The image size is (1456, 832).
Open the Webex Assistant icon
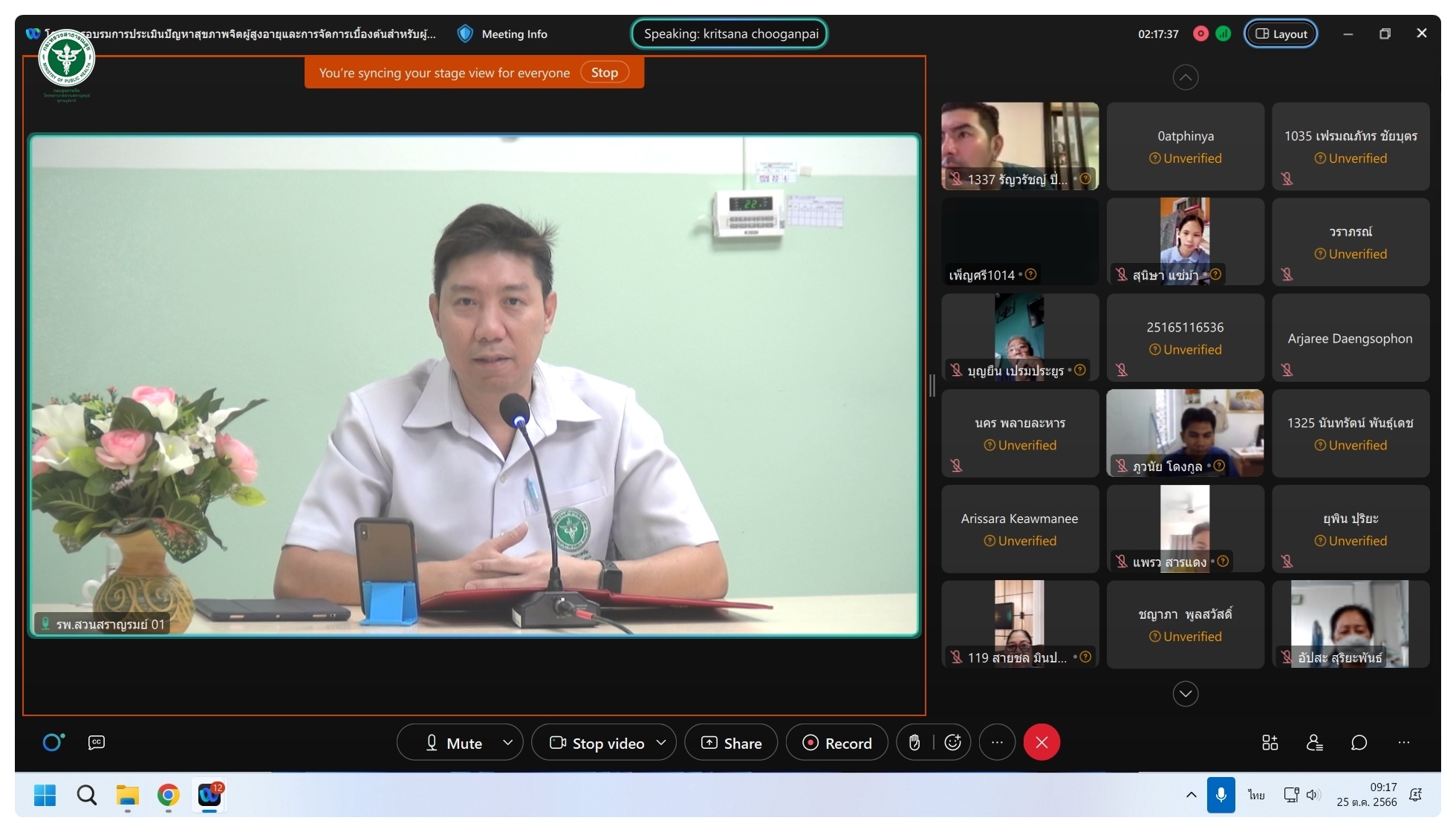click(x=53, y=742)
